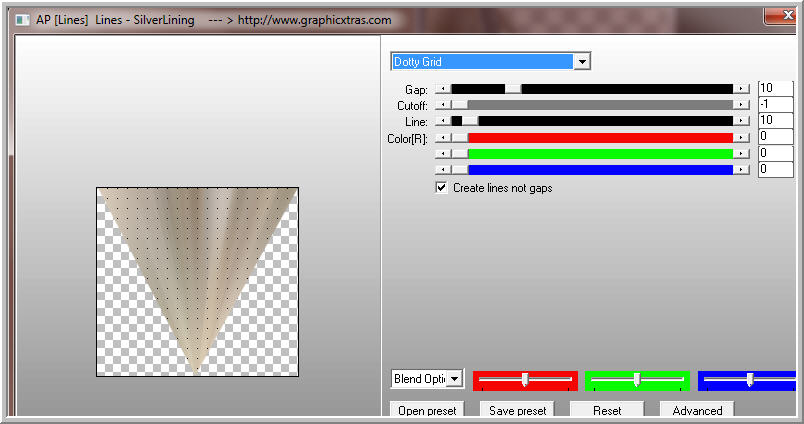
Task: Open the Advanced settings button
Action: (697, 411)
